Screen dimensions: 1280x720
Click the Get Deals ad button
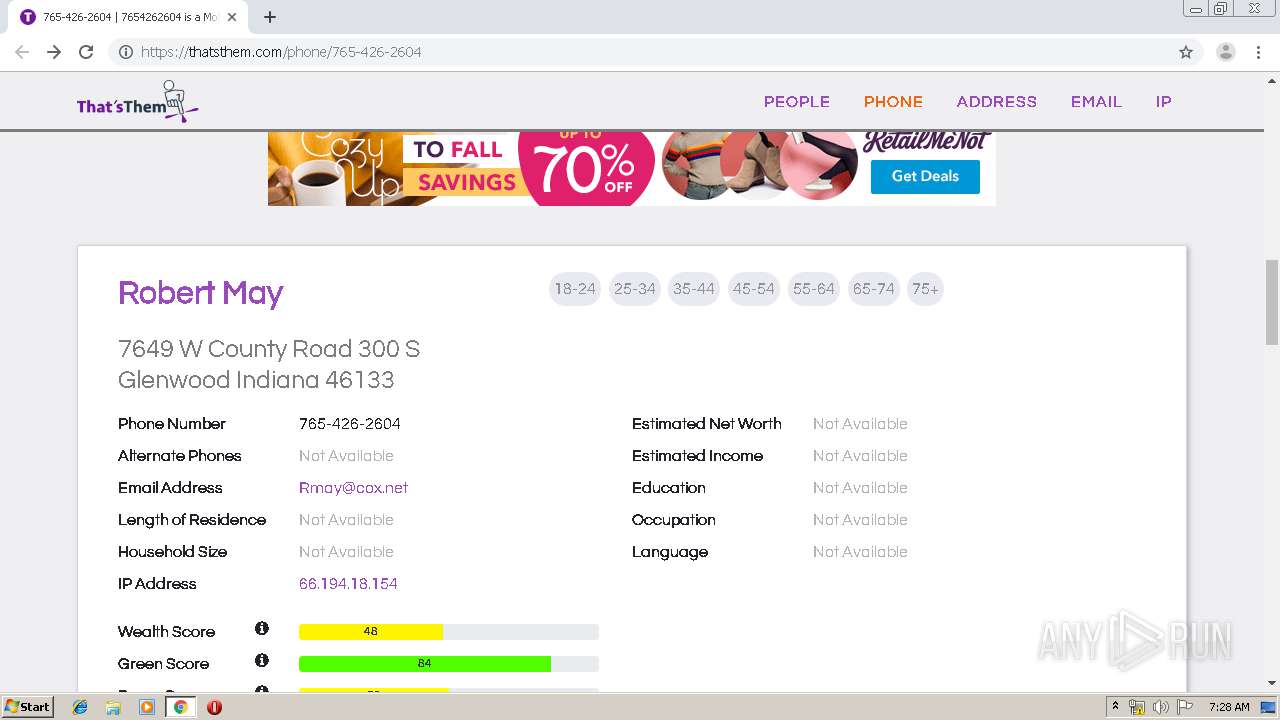point(925,176)
